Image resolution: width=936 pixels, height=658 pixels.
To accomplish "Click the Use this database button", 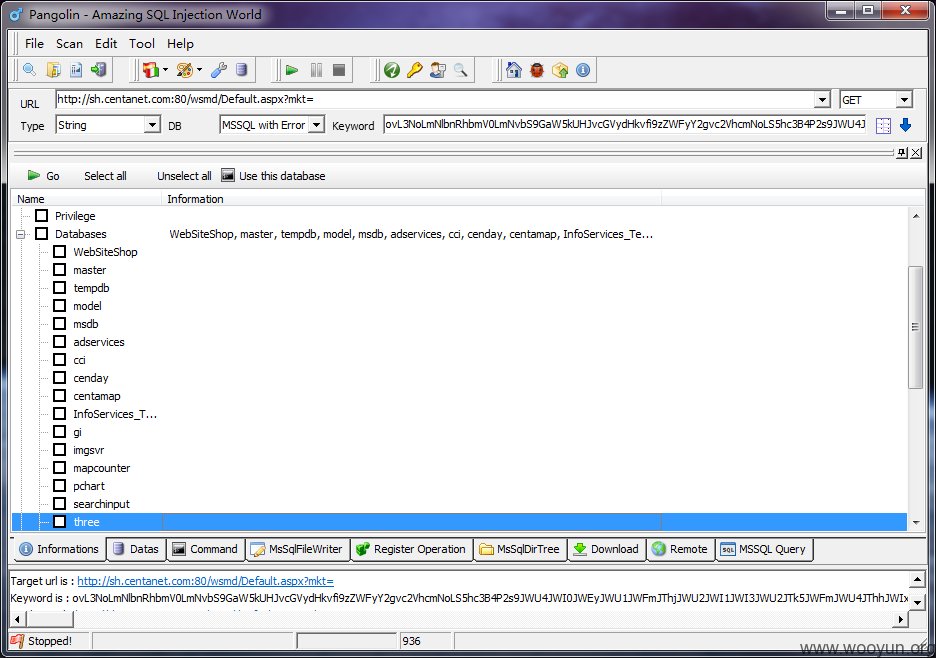I will click(273, 176).
